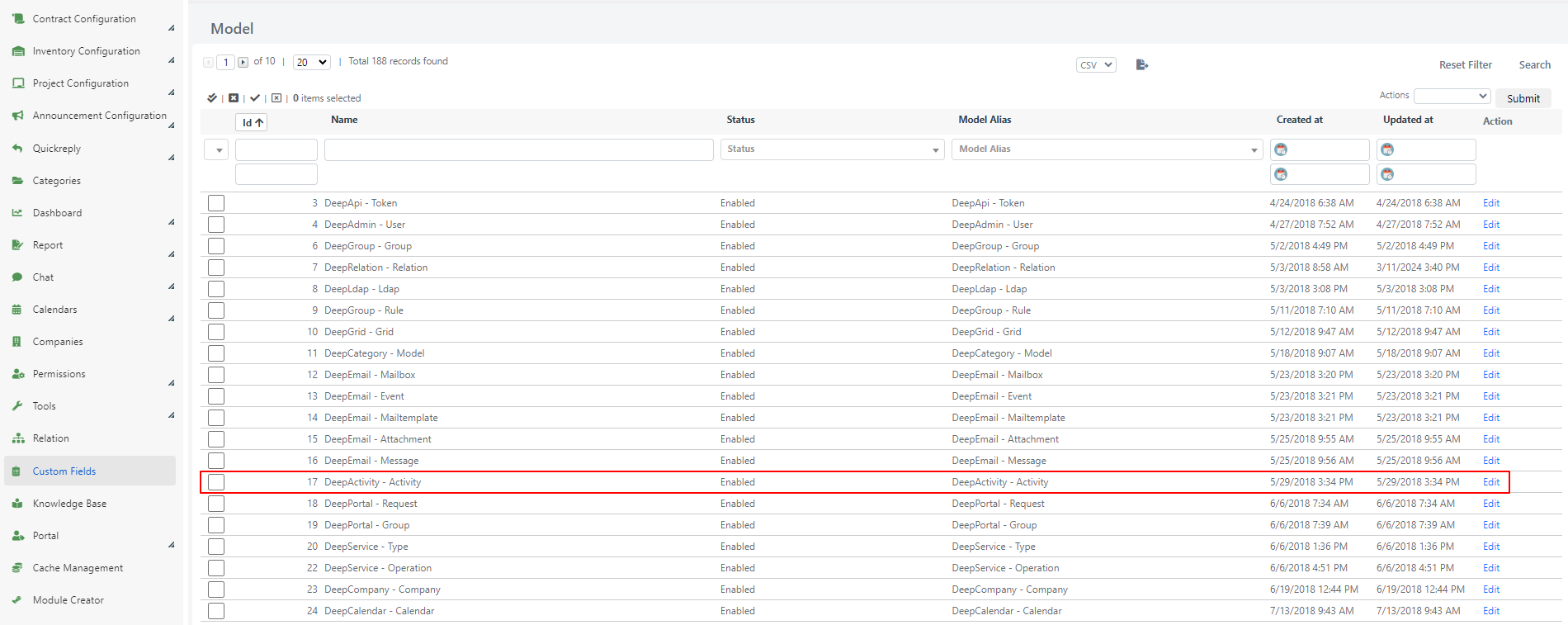Check the DeepLdap - Ldap row checkbox
Screen dimensions: 1568x625
click(216, 289)
